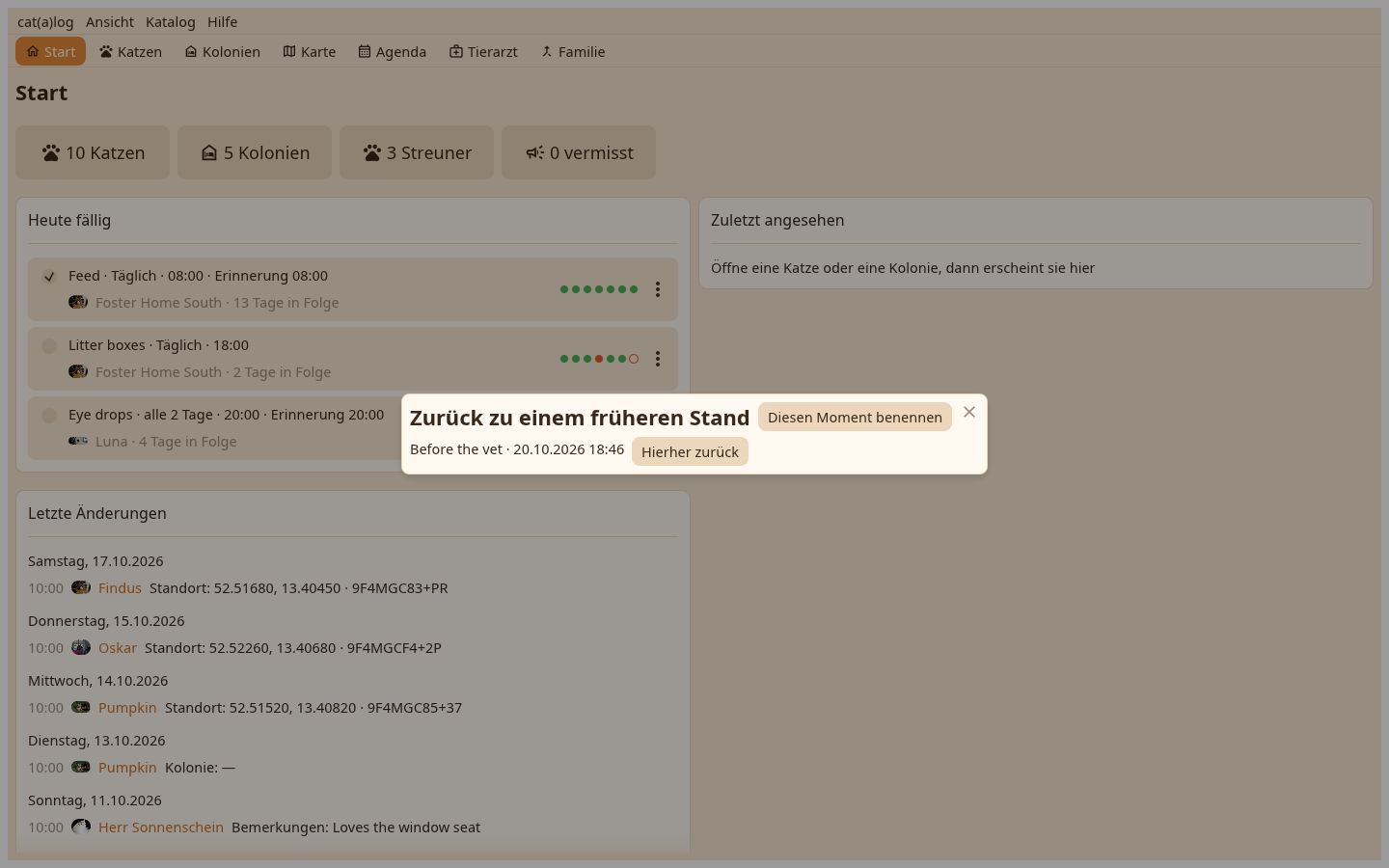The height and width of the screenshot is (868, 1389).
Task: Click the 'Diesen Moment benennen' button
Action: pyautogui.click(x=855, y=417)
